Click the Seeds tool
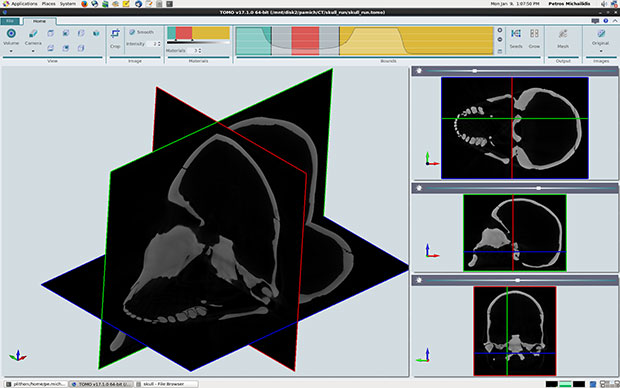The height and width of the screenshot is (388, 620). 516,38
